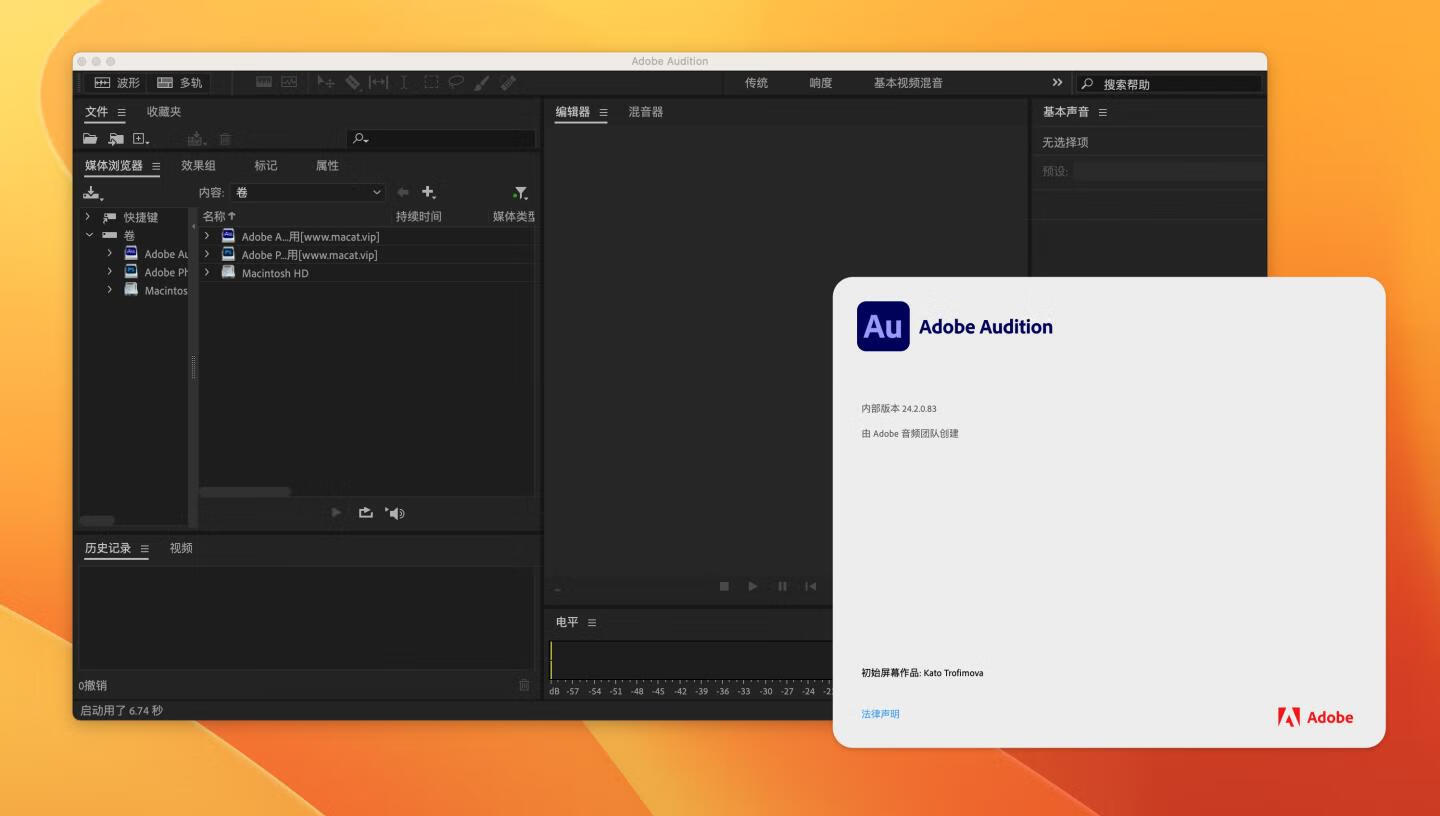This screenshot has width=1440, height=816.
Task: Open the new file icon dropdown
Action: [141, 139]
